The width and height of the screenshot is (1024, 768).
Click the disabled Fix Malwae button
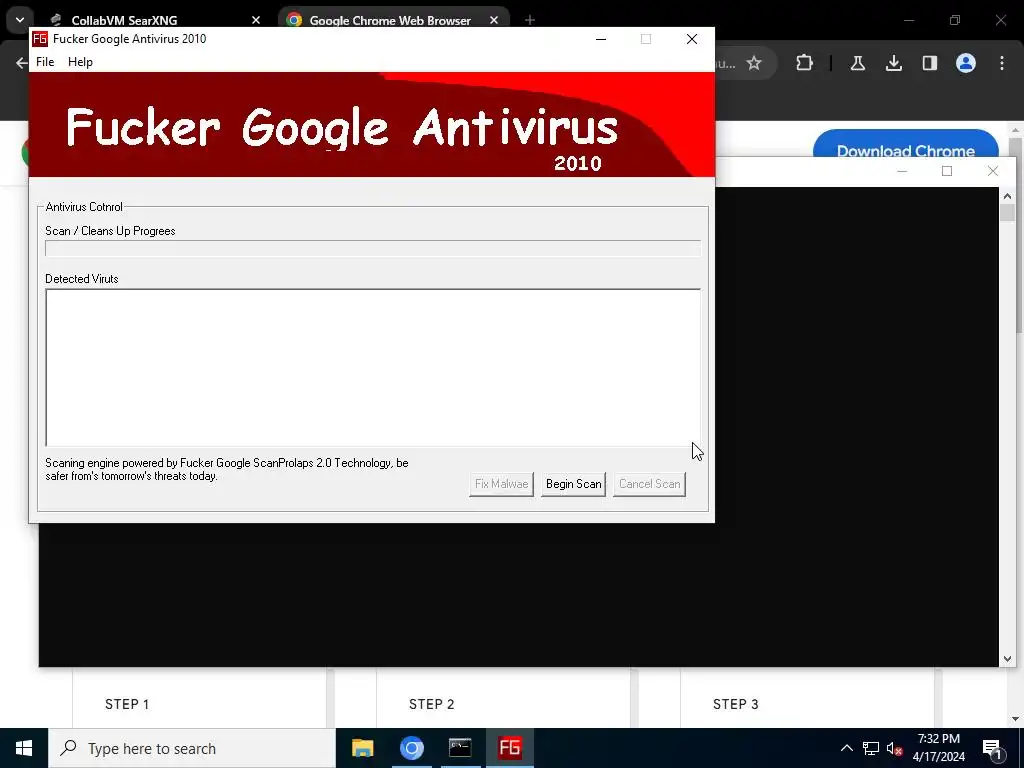coord(502,484)
